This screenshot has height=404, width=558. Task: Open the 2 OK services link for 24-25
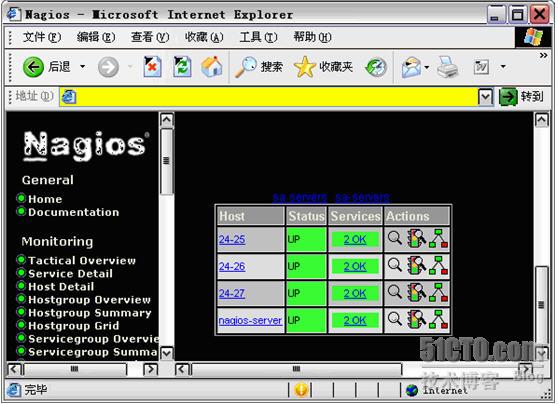tap(355, 240)
